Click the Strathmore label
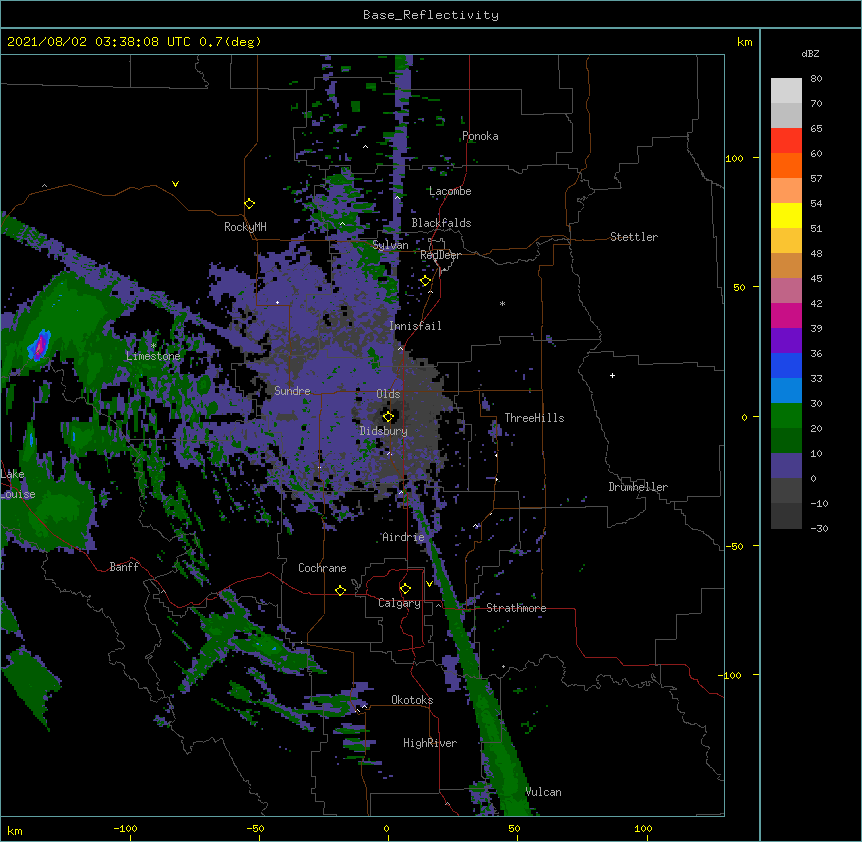This screenshot has height=842, width=862. click(x=516, y=608)
